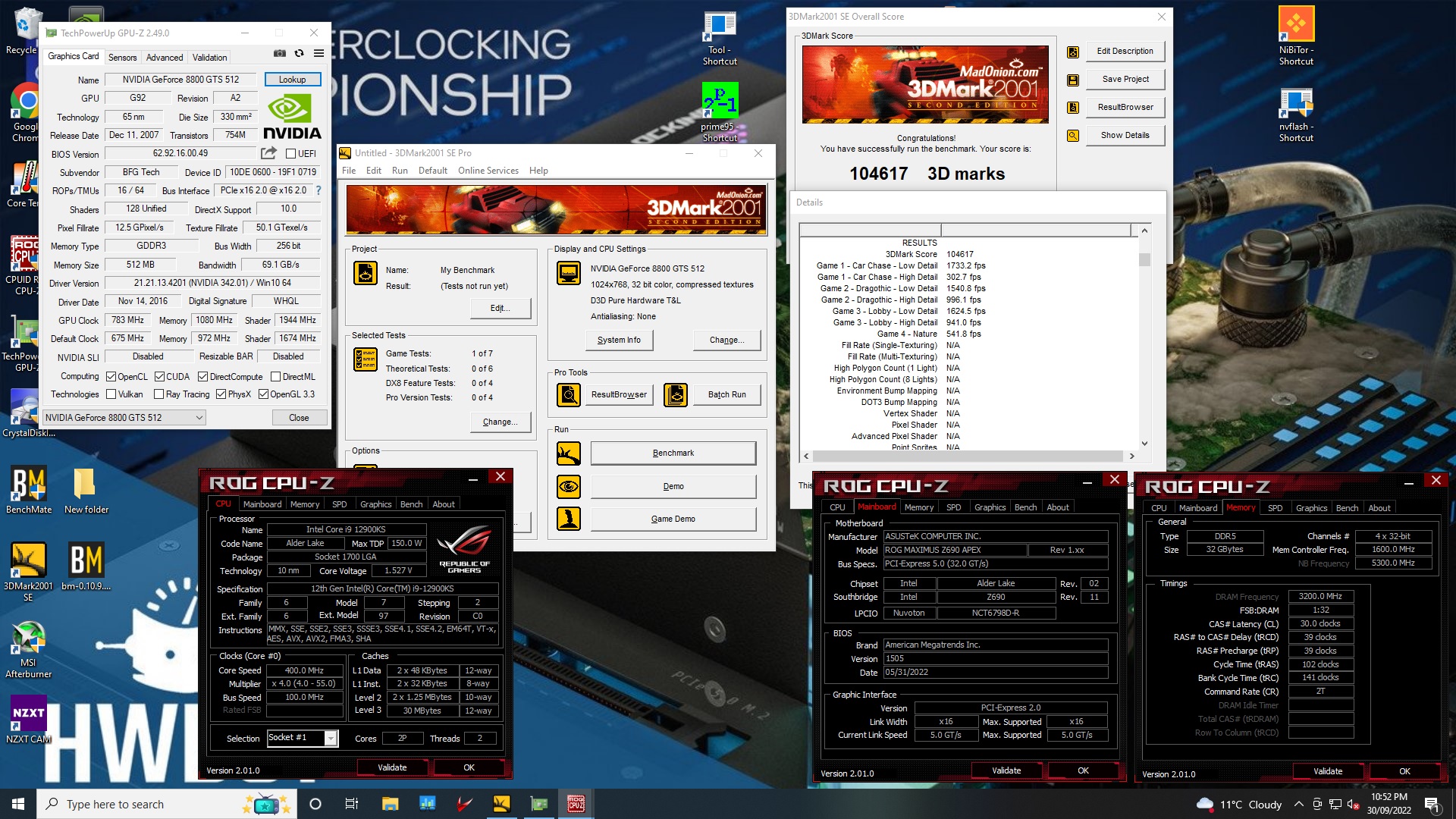Open the NZXT CAM desktop icon
Image resolution: width=1456 pixels, height=819 pixels.
(29, 720)
